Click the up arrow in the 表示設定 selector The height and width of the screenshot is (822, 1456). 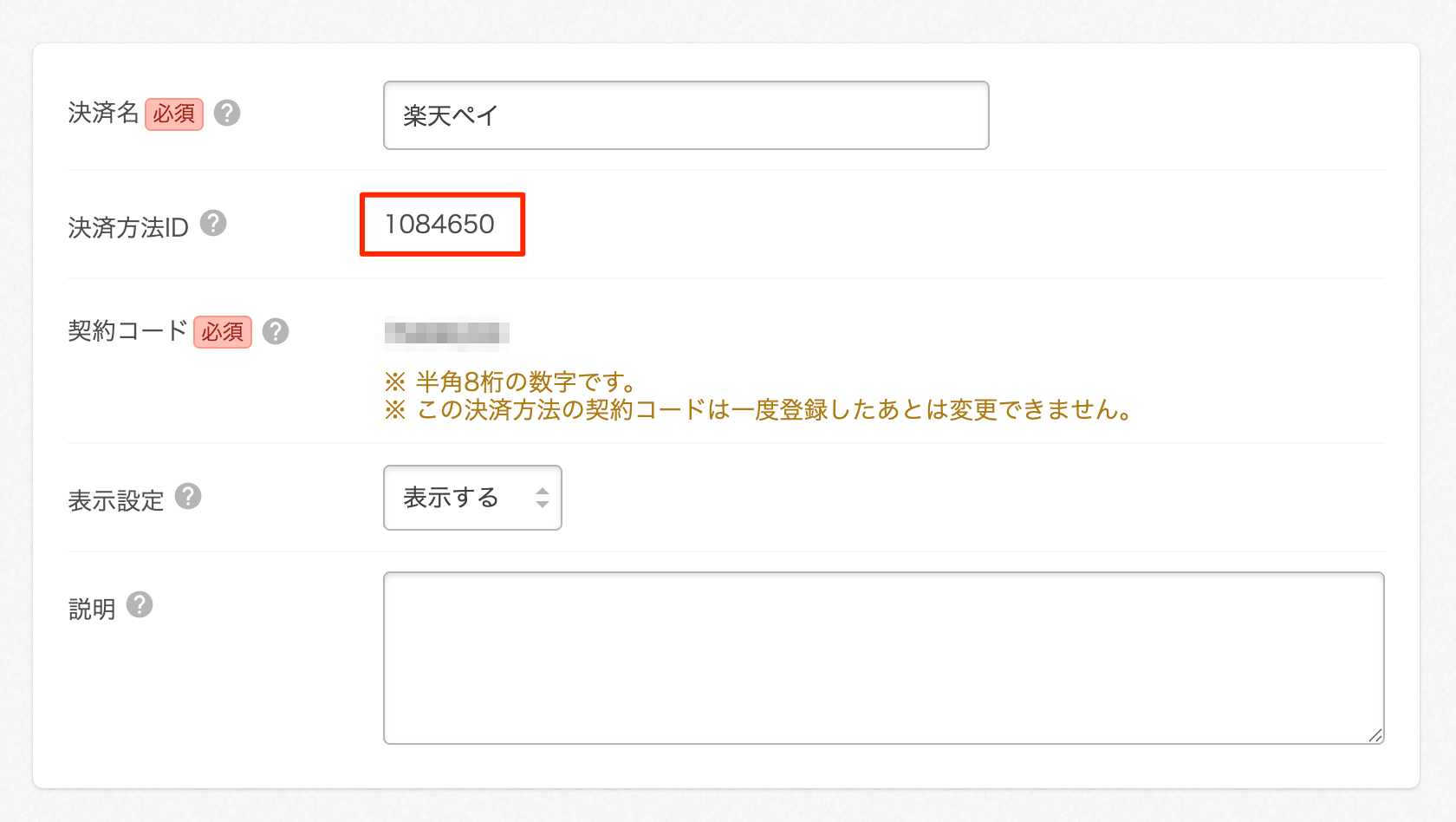pos(542,492)
